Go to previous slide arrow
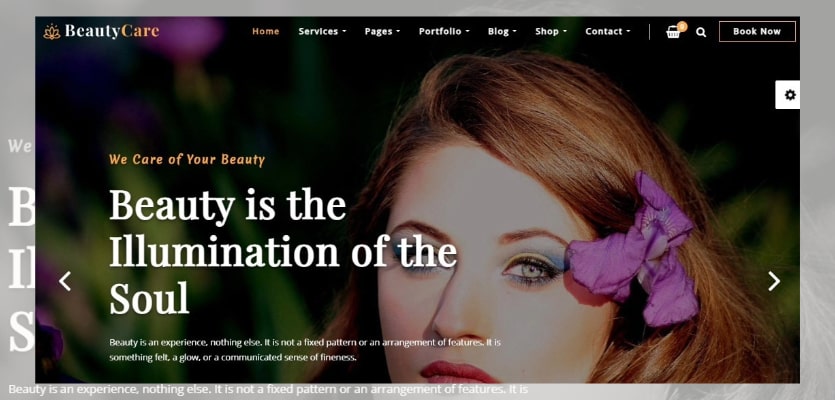This screenshot has height=400, width=835. [x=65, y=281]
